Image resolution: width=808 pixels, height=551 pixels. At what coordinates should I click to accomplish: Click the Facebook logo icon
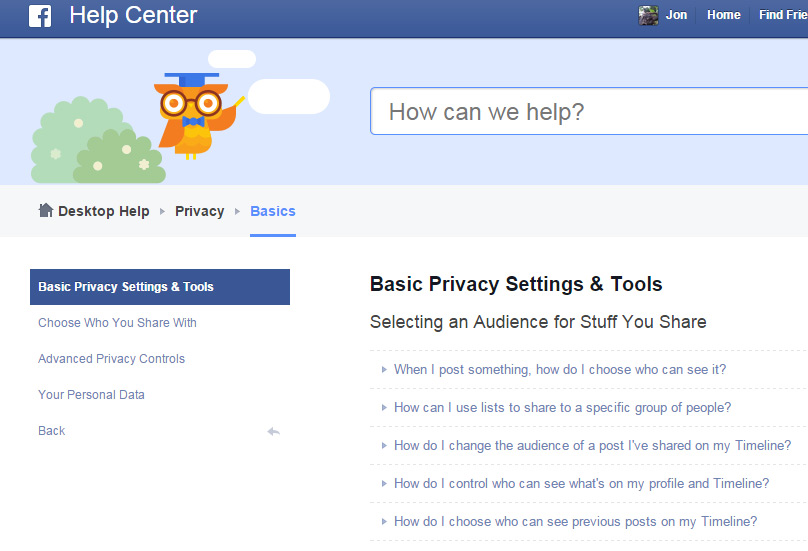tap(40, 16)
